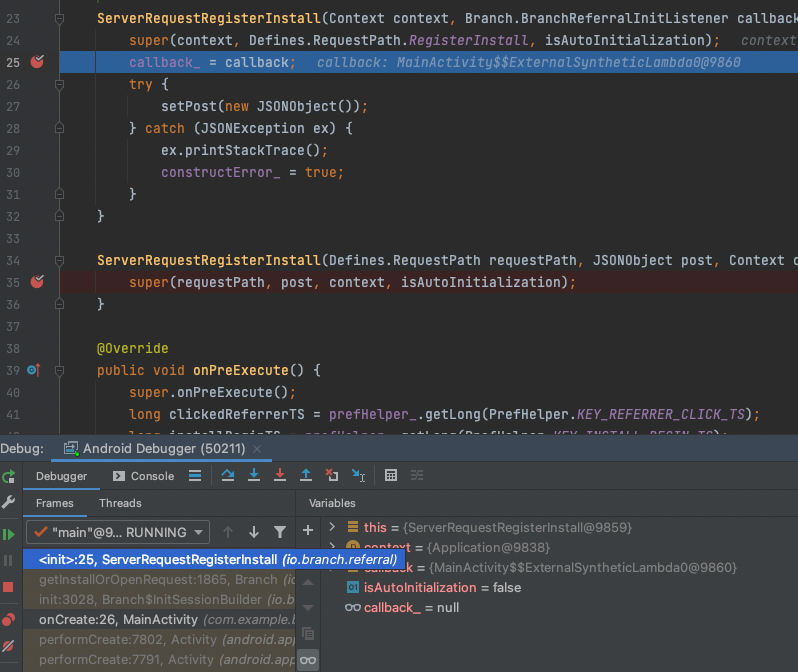Click the Force Step Into icon
Image resolution: width=798 pixels, height=672 pixels.
tap(279, 475)
